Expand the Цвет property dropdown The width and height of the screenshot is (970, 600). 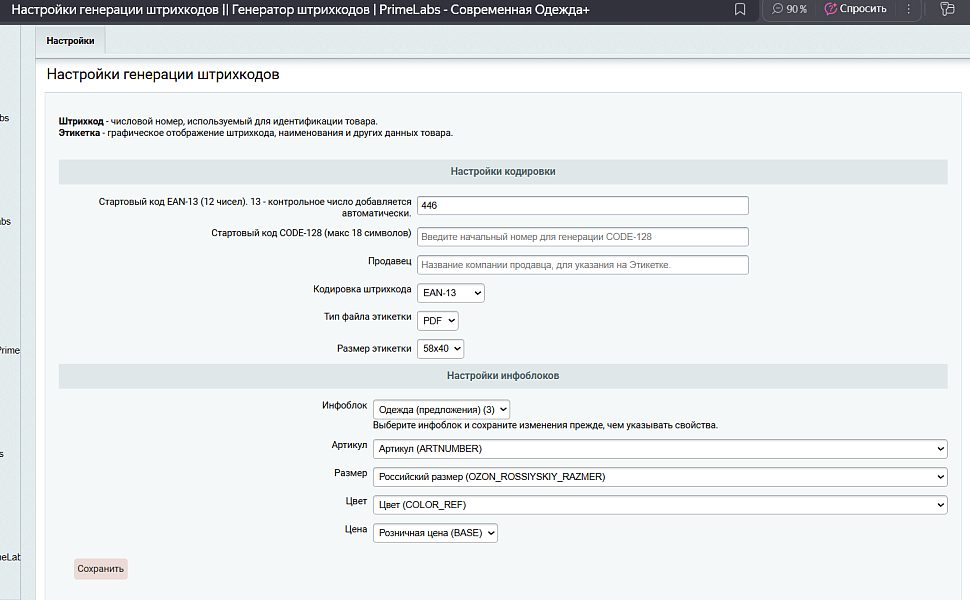659,505
